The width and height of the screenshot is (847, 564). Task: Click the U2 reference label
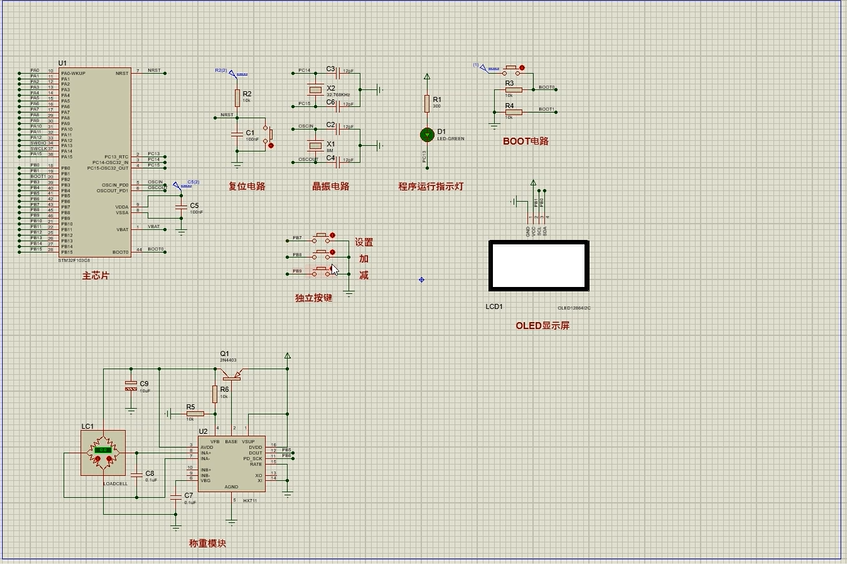203,431
